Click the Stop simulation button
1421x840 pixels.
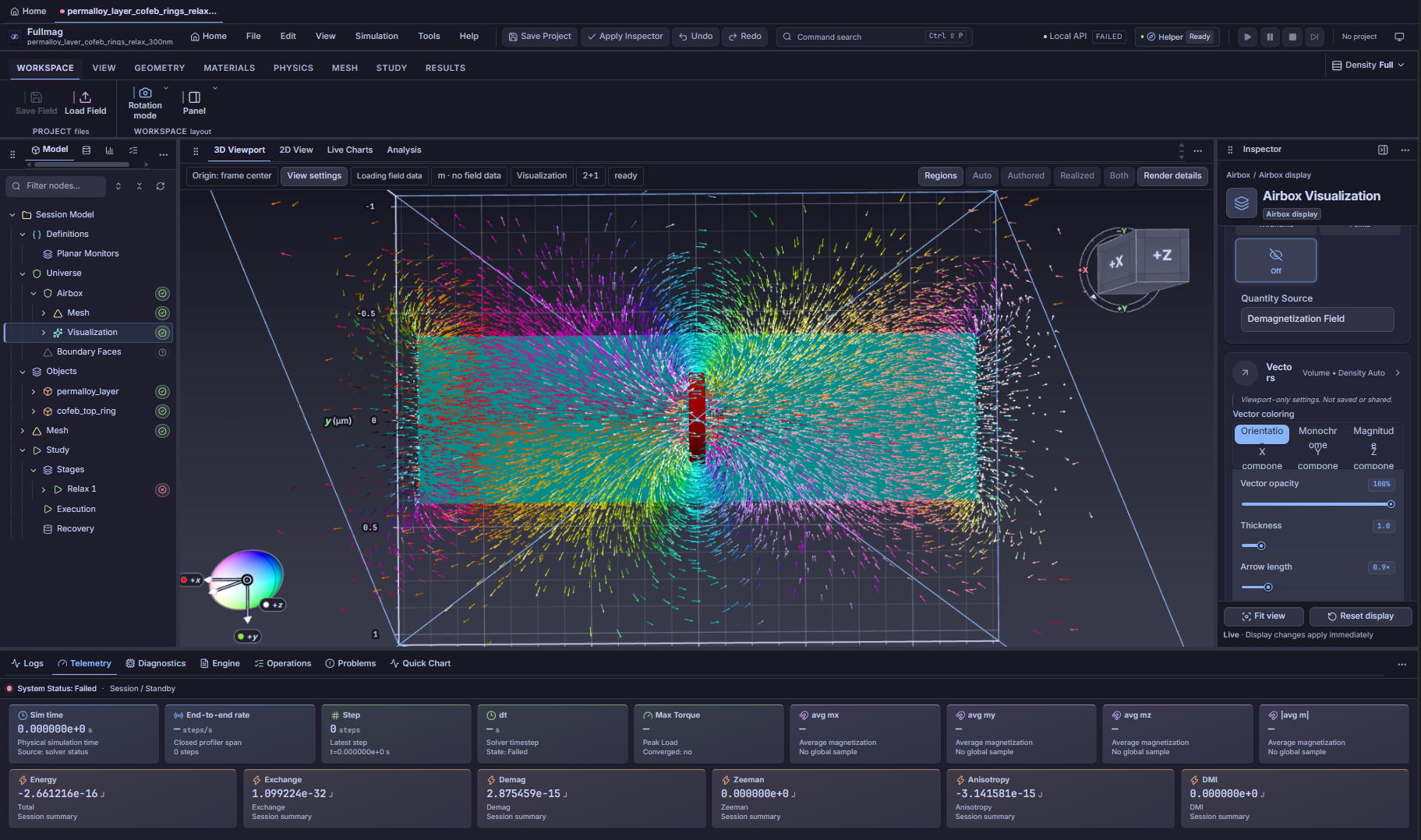point(1292,37)
